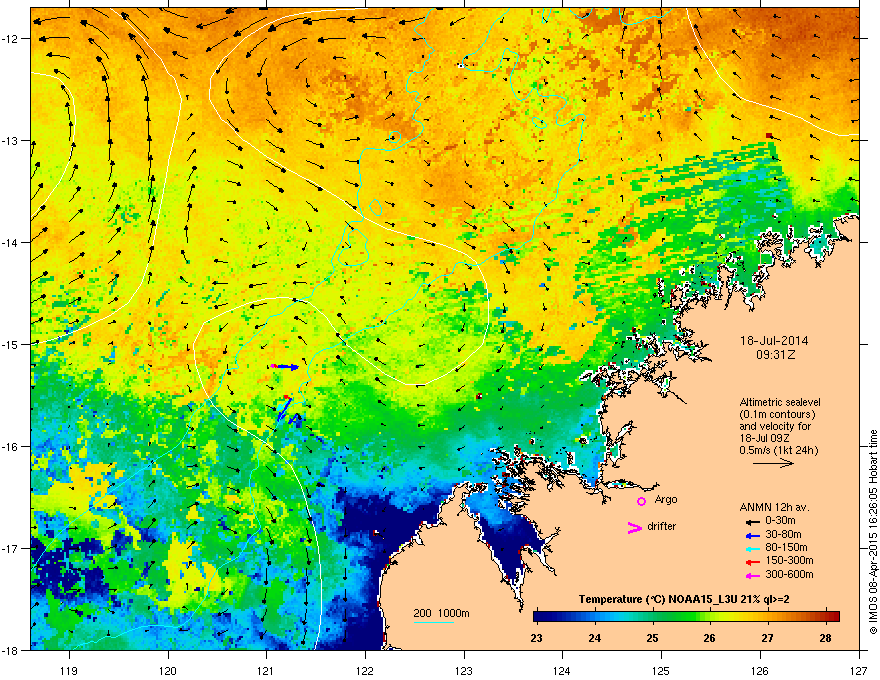Click the time text '09:31Z'
The width and height of the screenshot is (880, 680).
[775, 355]
